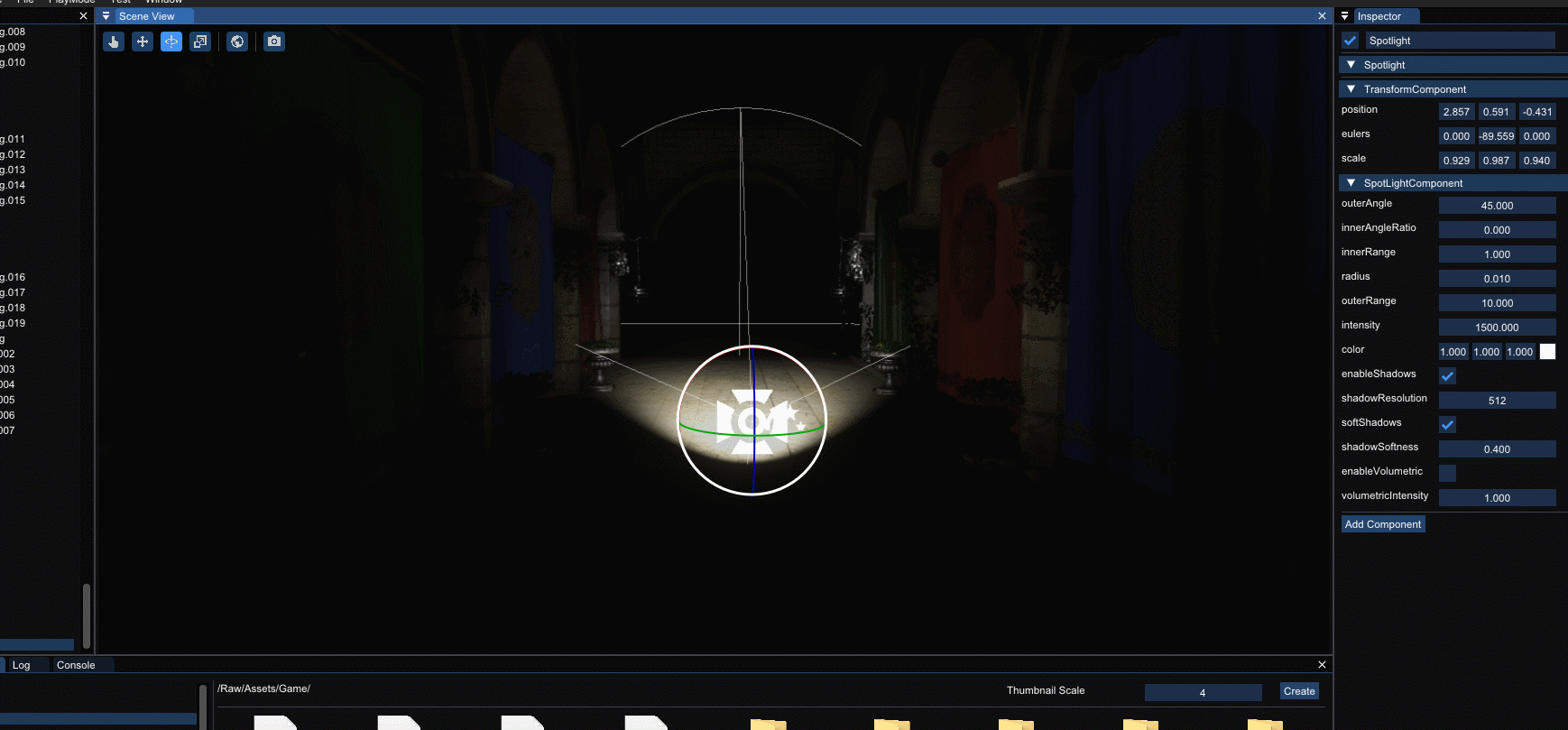Uncheck the softShadows checkbox
Screen dimensions: 1568x730
coord(1447,424)
